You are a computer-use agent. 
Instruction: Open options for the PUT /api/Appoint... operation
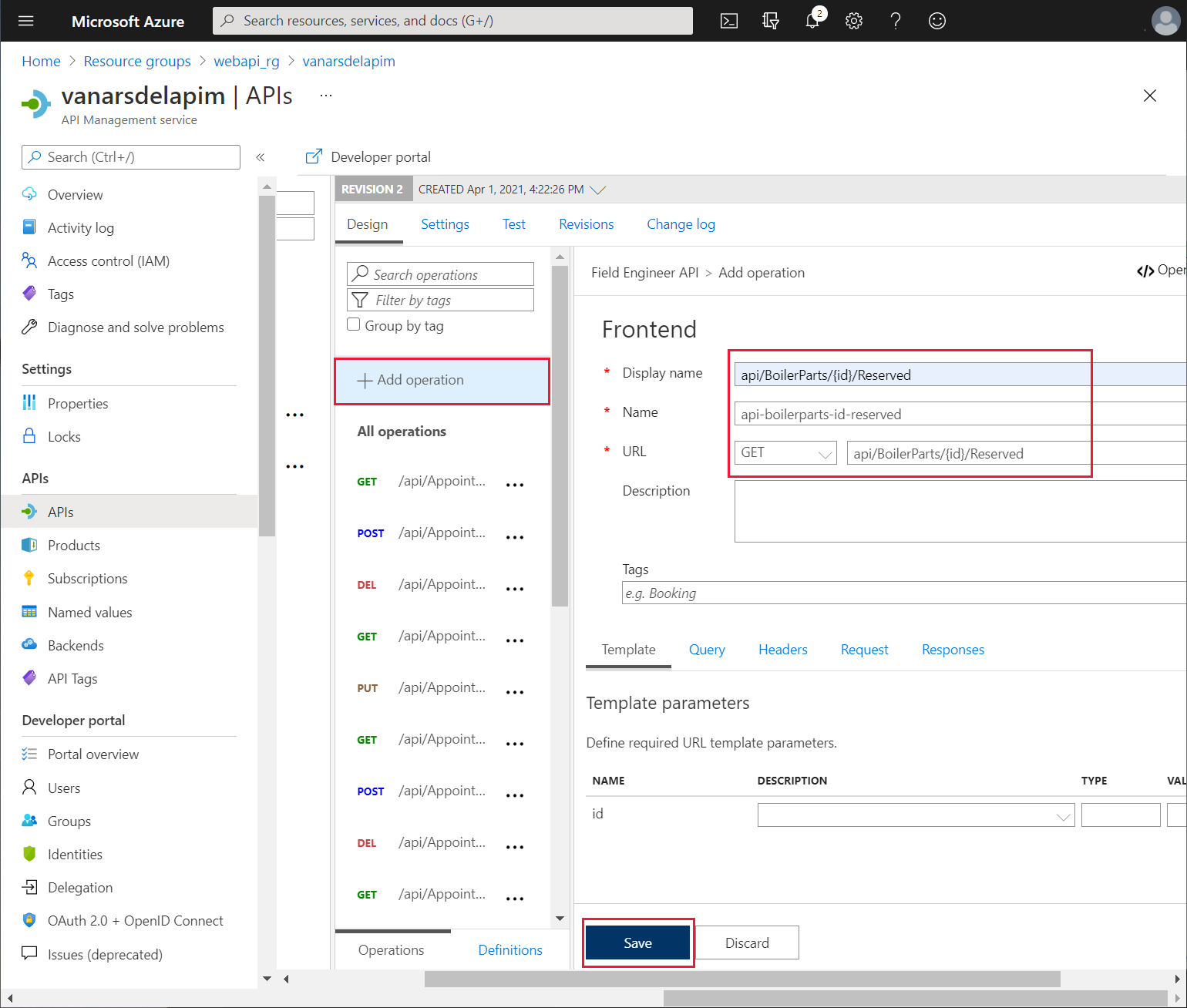point(515,691)
